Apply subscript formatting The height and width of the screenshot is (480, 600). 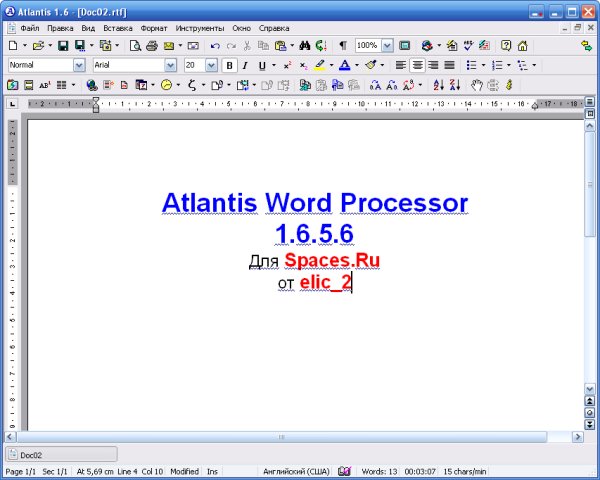click(x=303, y=65)
